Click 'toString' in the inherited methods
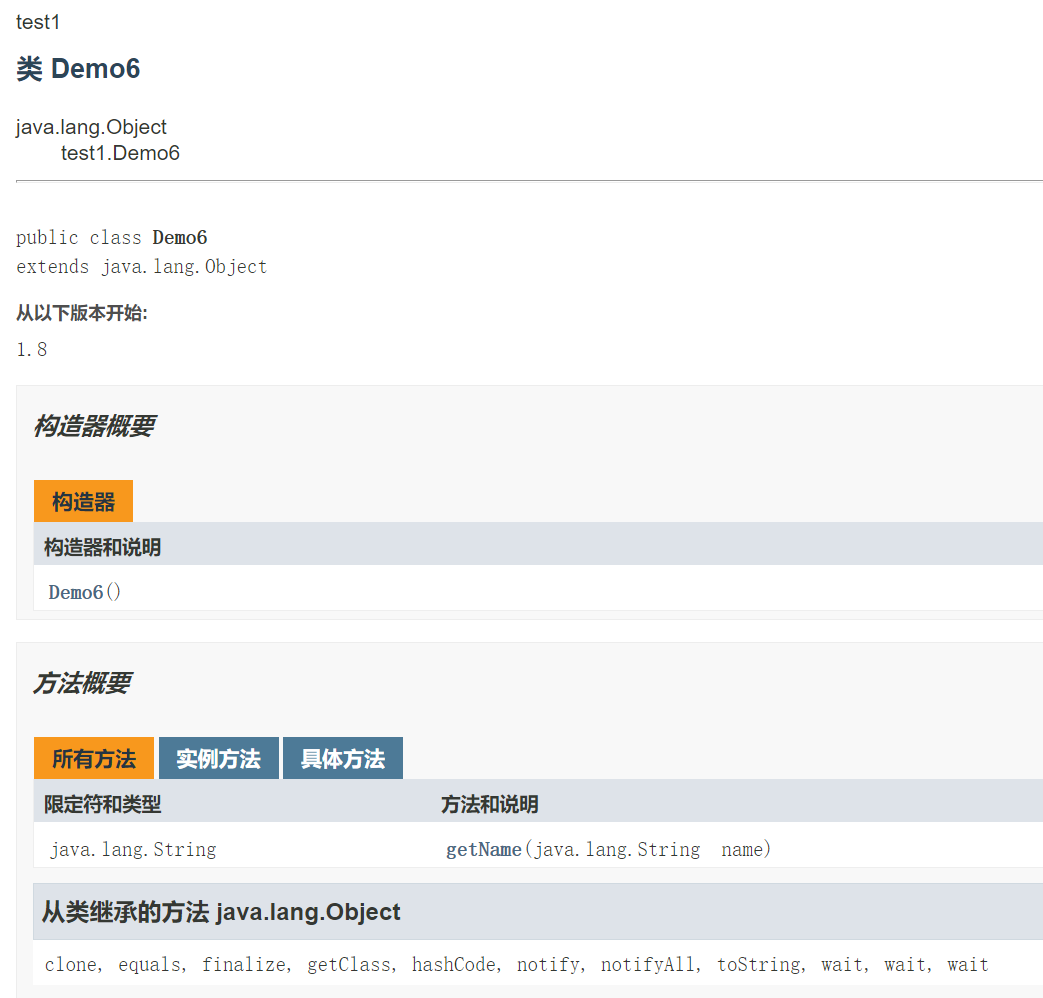This screenshot has width=1043, height=998. (758, 965)
